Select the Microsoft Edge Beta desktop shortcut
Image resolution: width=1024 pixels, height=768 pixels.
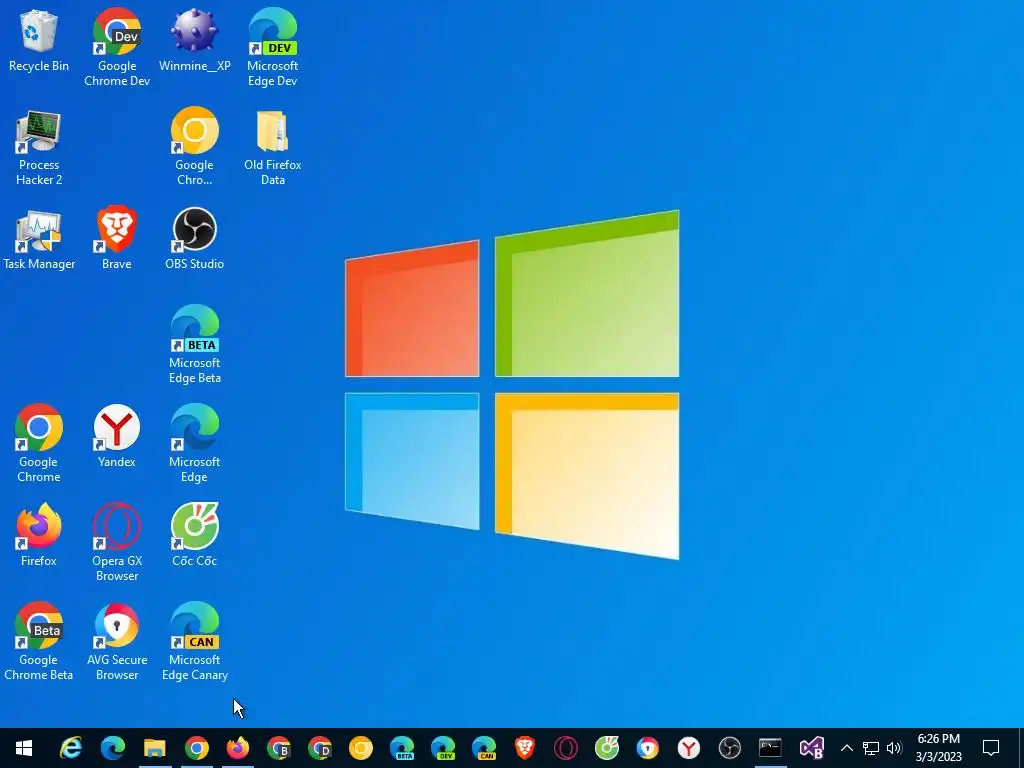(x=195, y=345)
